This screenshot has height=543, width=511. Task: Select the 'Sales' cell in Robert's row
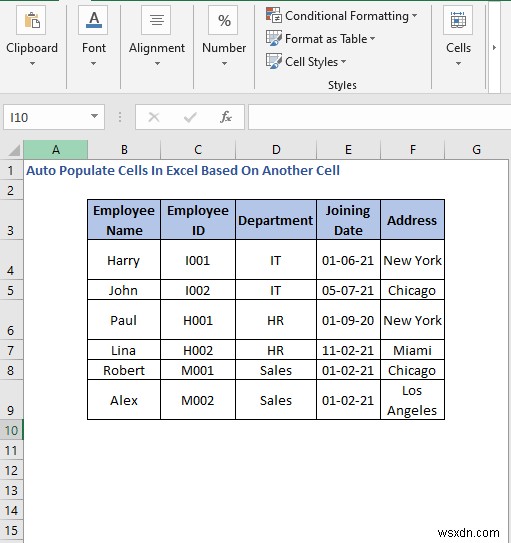[x=276, y=370]
